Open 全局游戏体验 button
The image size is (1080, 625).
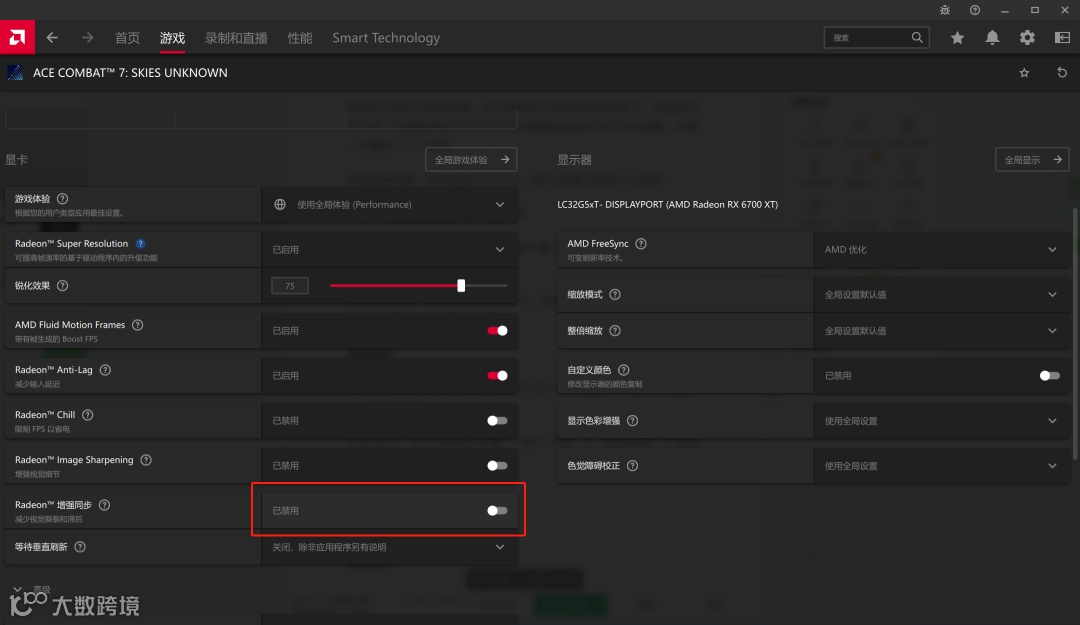coord(471,159)
